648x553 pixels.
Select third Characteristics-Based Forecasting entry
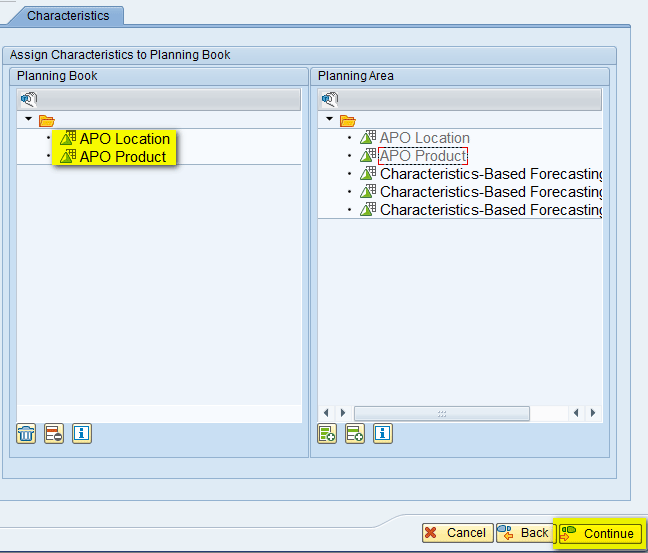(x=491, y=210)
